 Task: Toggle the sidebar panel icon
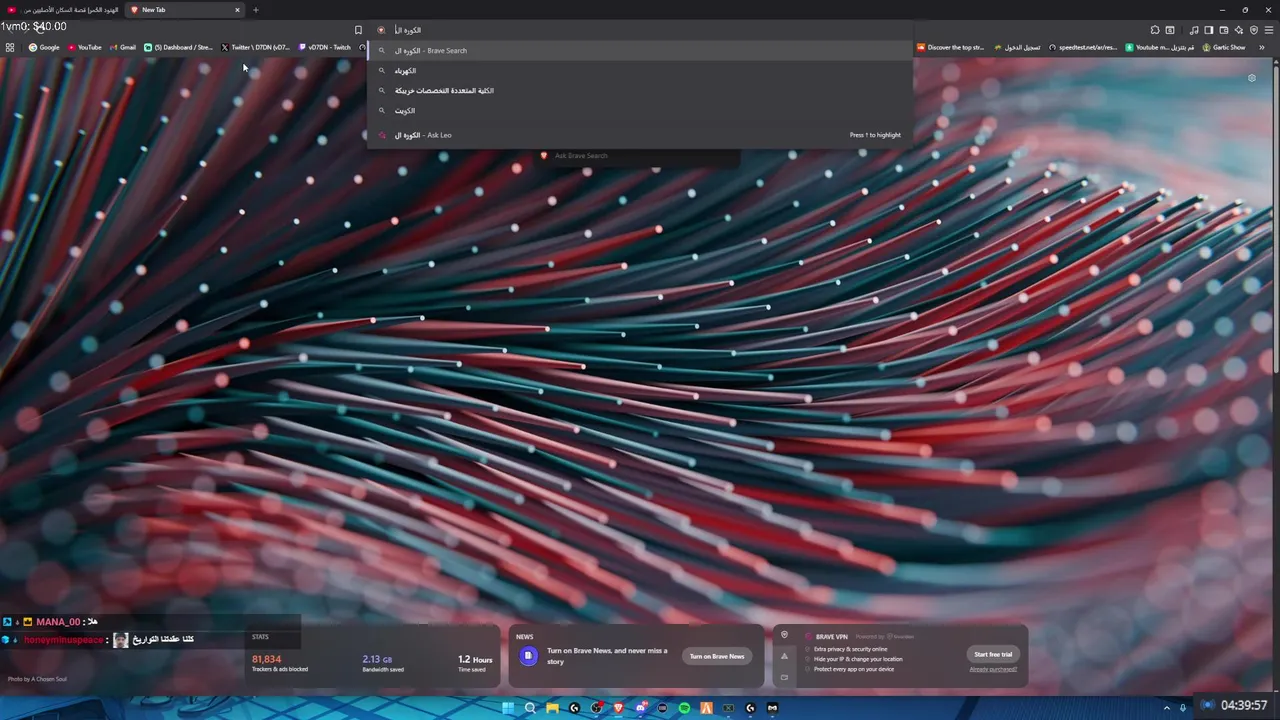pos(1209,30)
